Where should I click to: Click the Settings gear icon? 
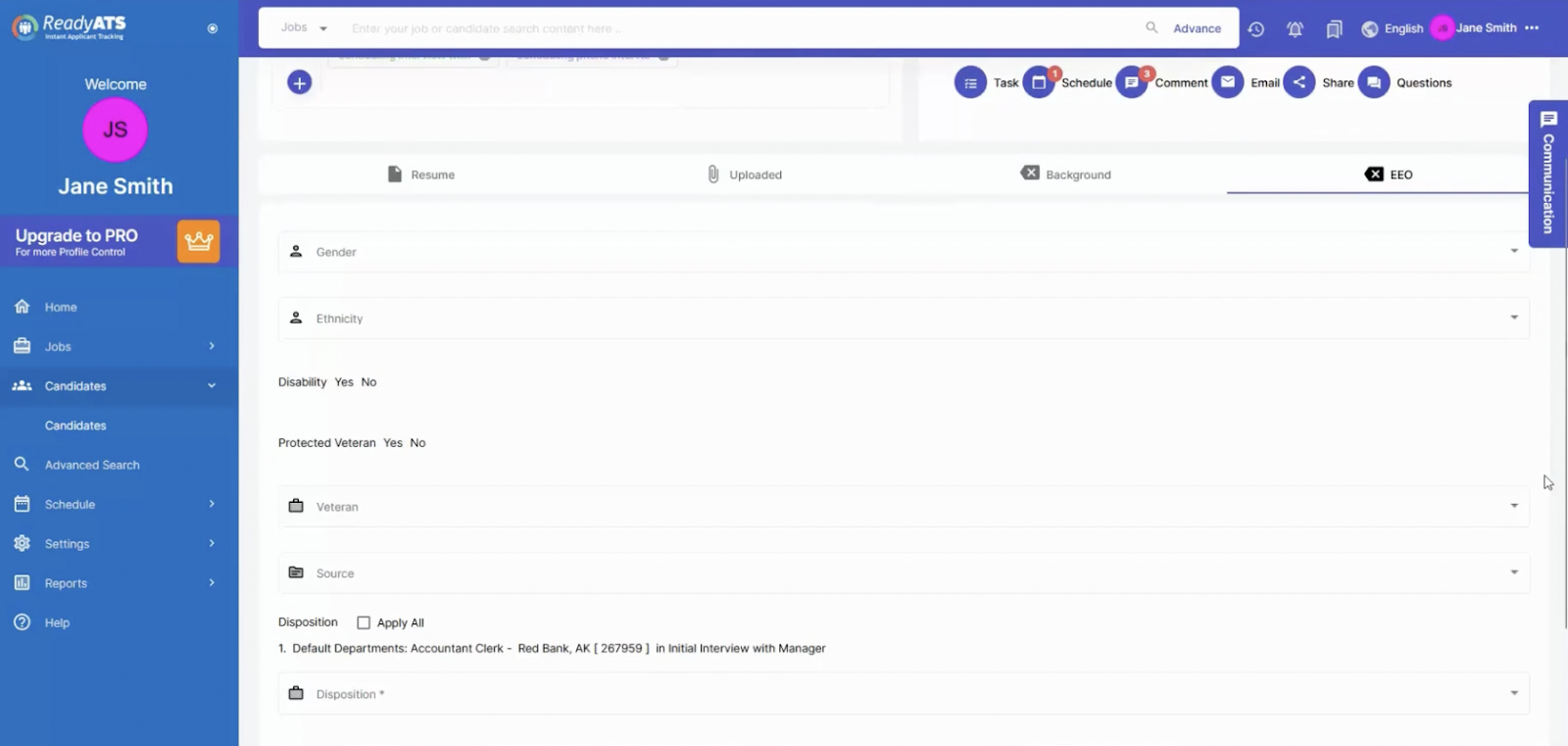(x=22, y=543)
